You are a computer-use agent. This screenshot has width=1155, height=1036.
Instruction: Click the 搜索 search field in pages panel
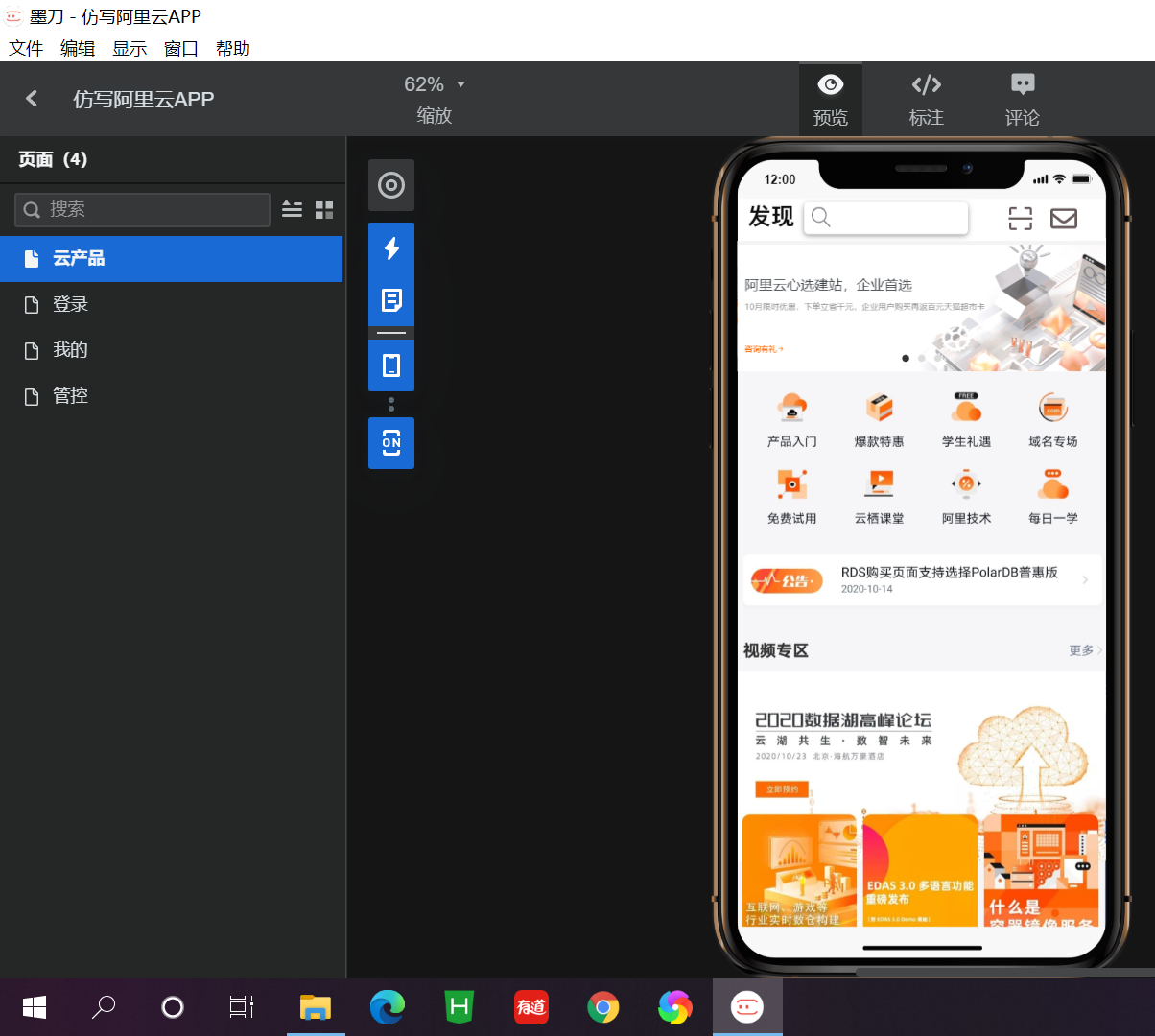point(141,209)
